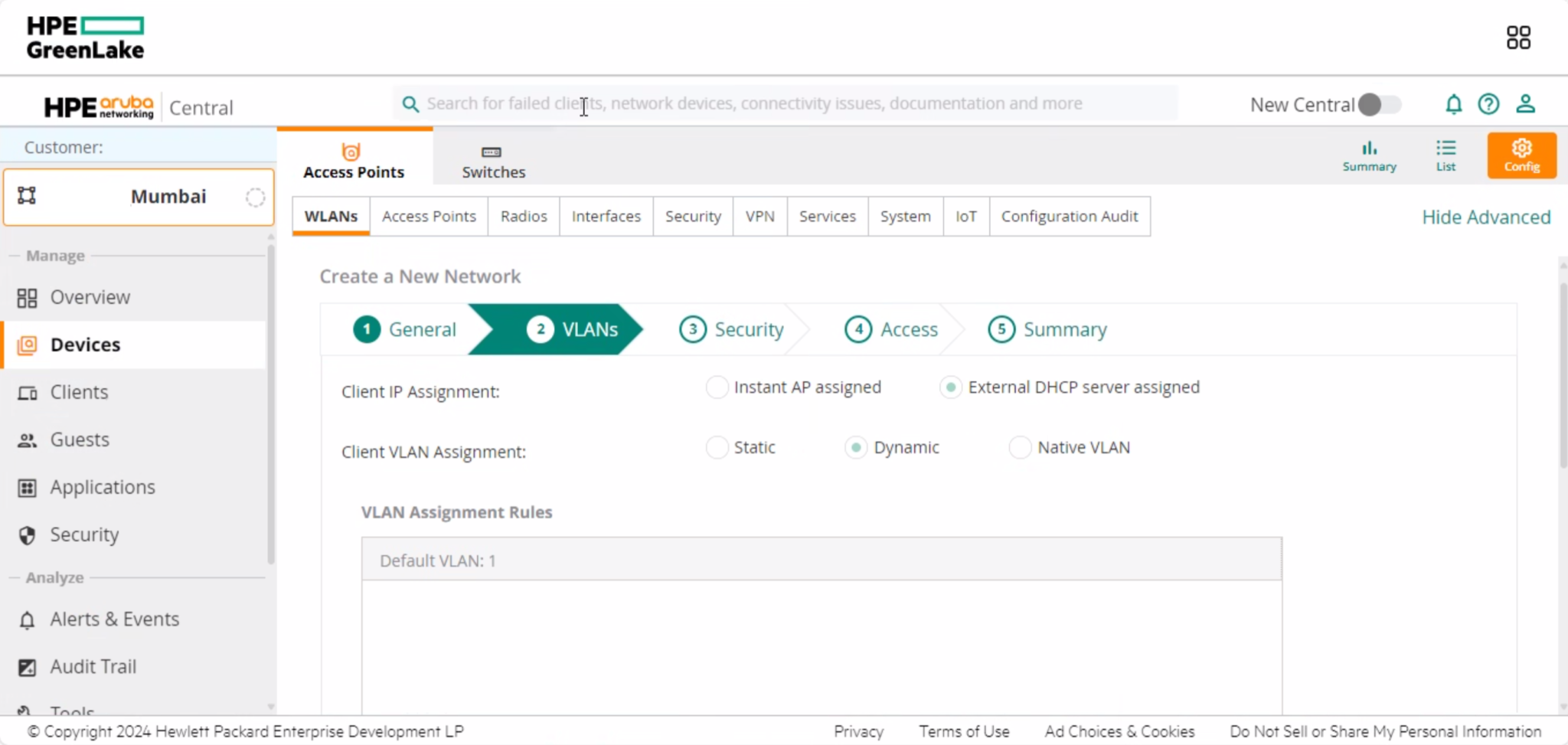The width and height of the screenshot is (1568, 745).
Task: Open the Terms of Use link
Action: coord(964,731)
